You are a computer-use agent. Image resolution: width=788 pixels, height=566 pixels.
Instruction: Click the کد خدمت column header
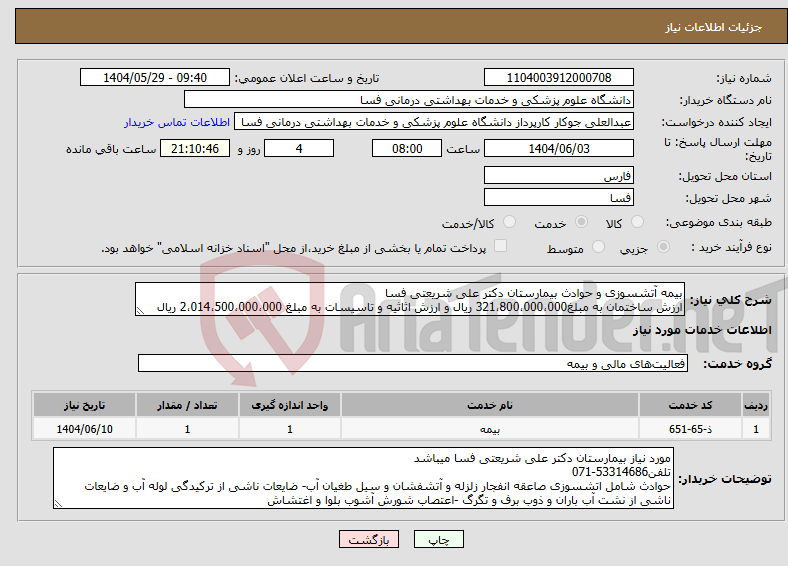click(691, 405)
